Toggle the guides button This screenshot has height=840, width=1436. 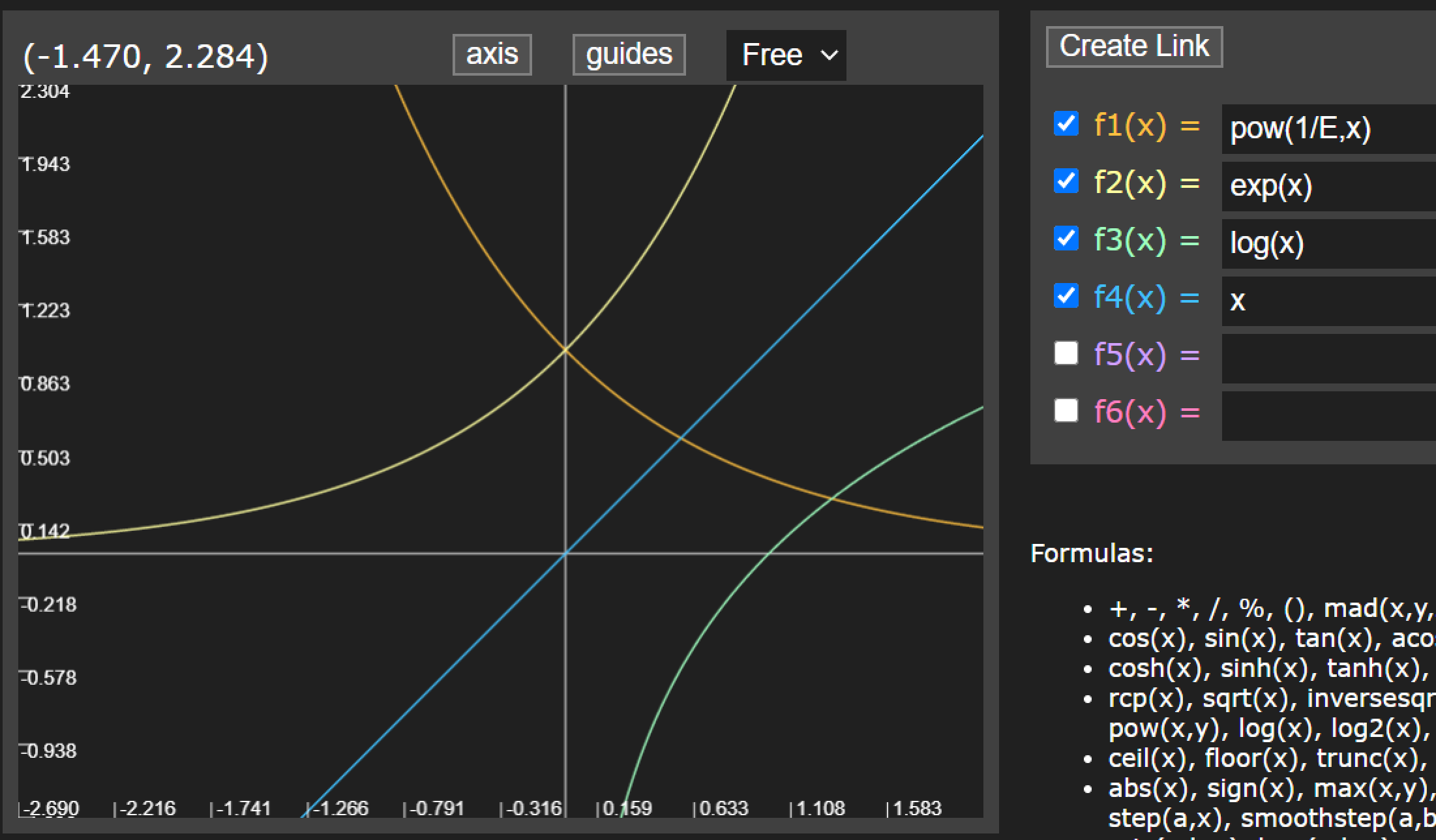(x=629, y=54)
